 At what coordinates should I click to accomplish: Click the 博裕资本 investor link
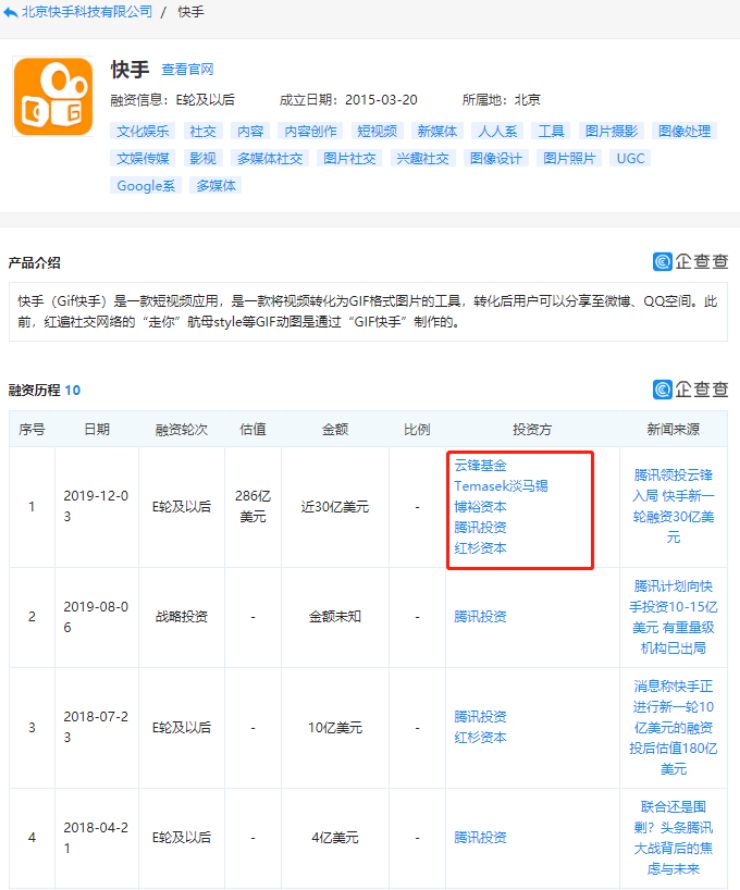click(x=480, y=507)
